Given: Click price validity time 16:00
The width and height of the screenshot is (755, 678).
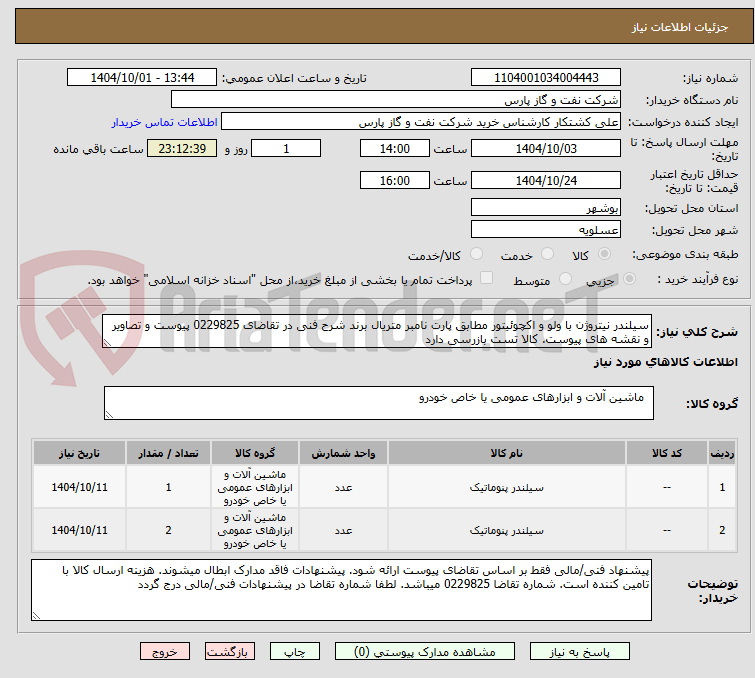Looking at the screenshot, I should [x=394, y=180].
